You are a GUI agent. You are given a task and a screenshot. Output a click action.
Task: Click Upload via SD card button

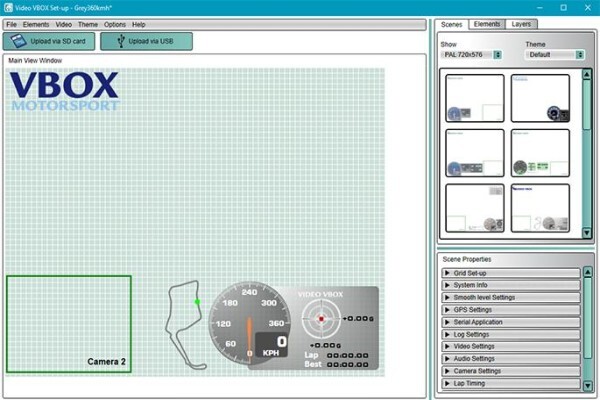pyautogui.click(x=49, y=41)
